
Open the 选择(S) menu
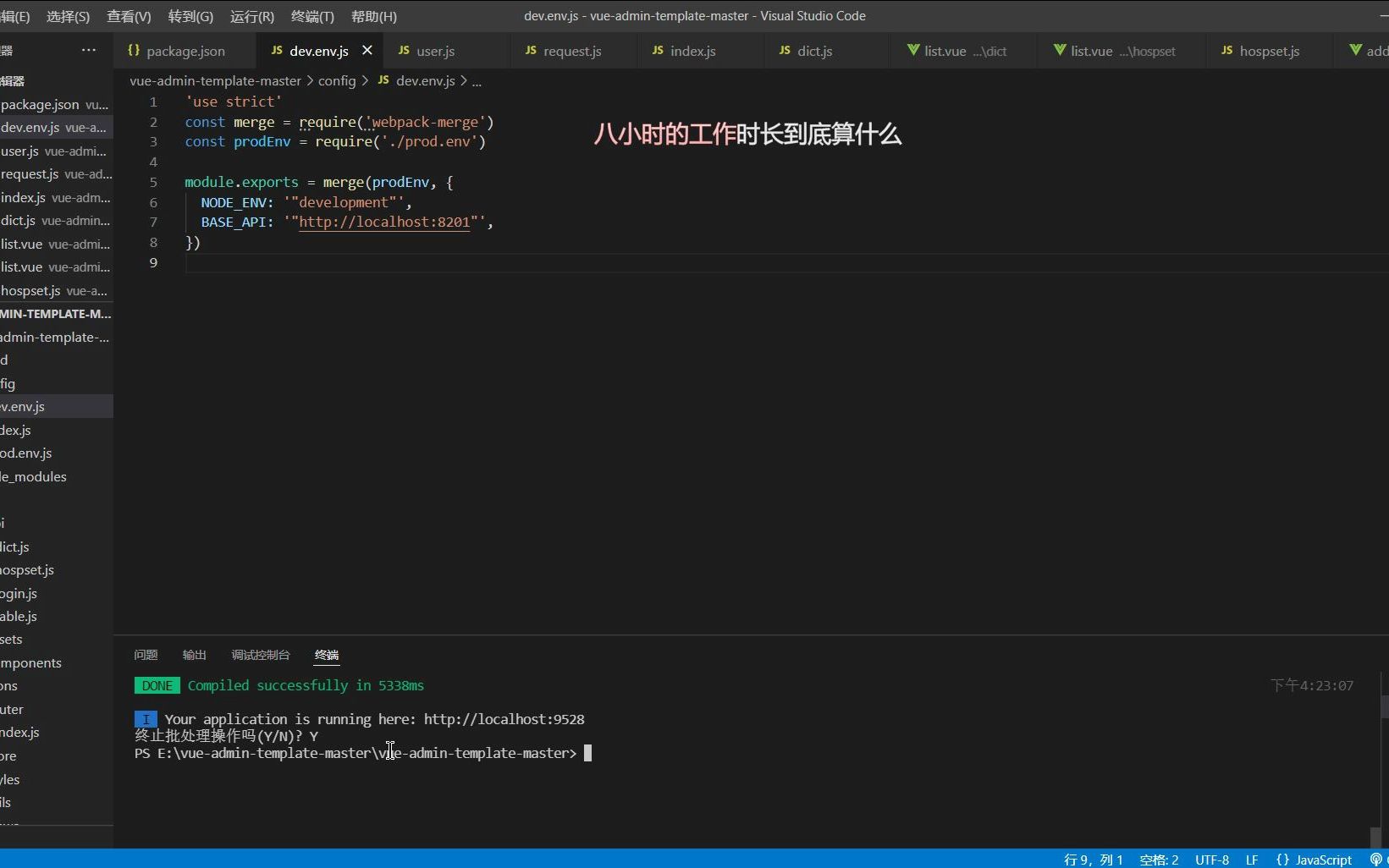(x=68, y=16)
